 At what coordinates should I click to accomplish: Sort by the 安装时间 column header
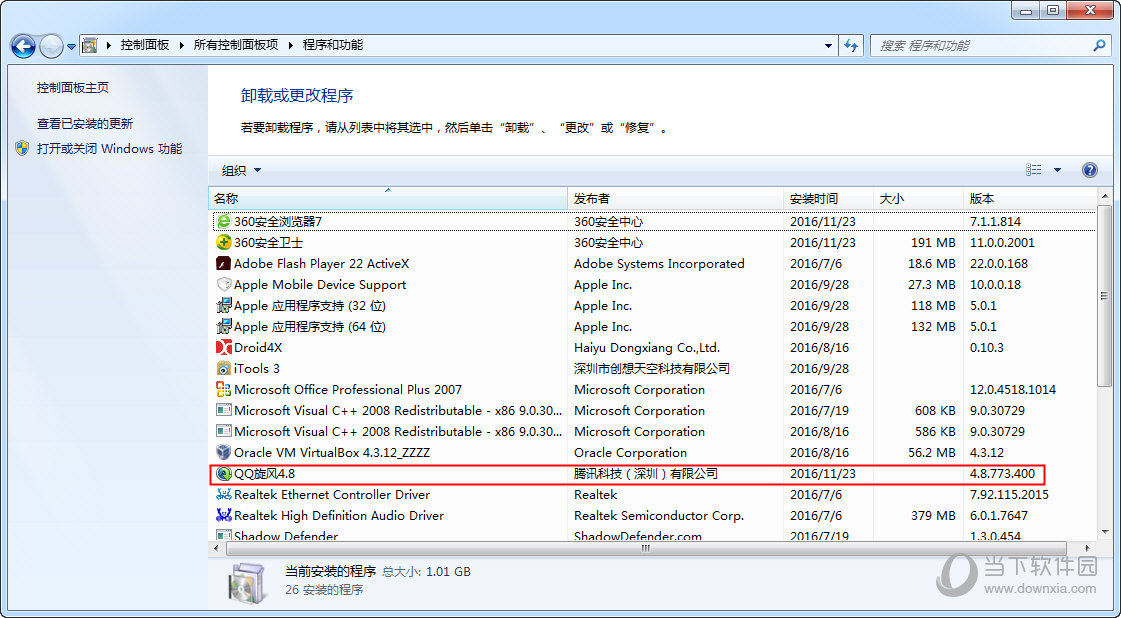829,198
